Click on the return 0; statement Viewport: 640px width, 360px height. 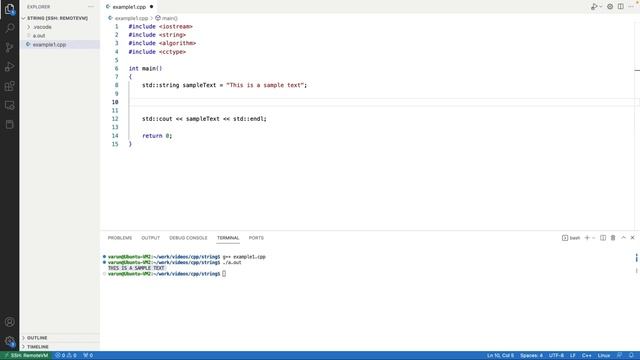pyautogui.click(x=157, y=136)
